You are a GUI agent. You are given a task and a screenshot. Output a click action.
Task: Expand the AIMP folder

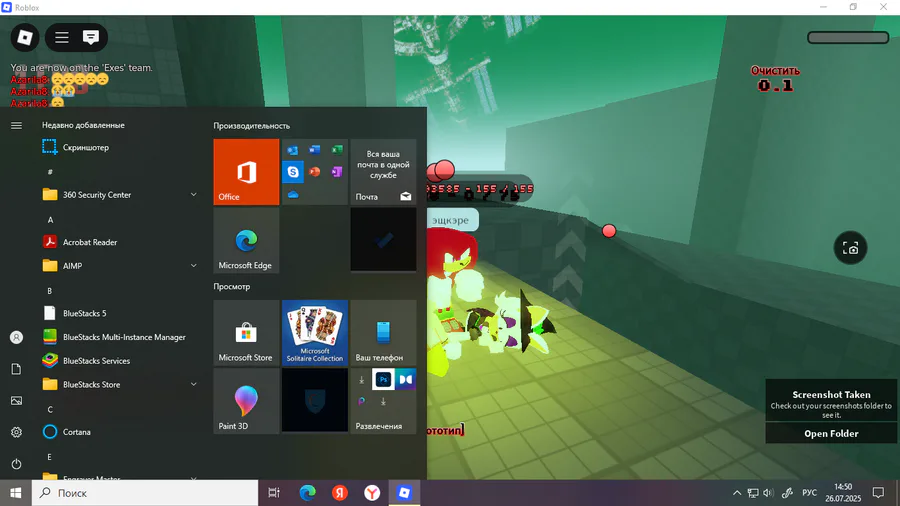pyautogui.click(x=193, y=266)
